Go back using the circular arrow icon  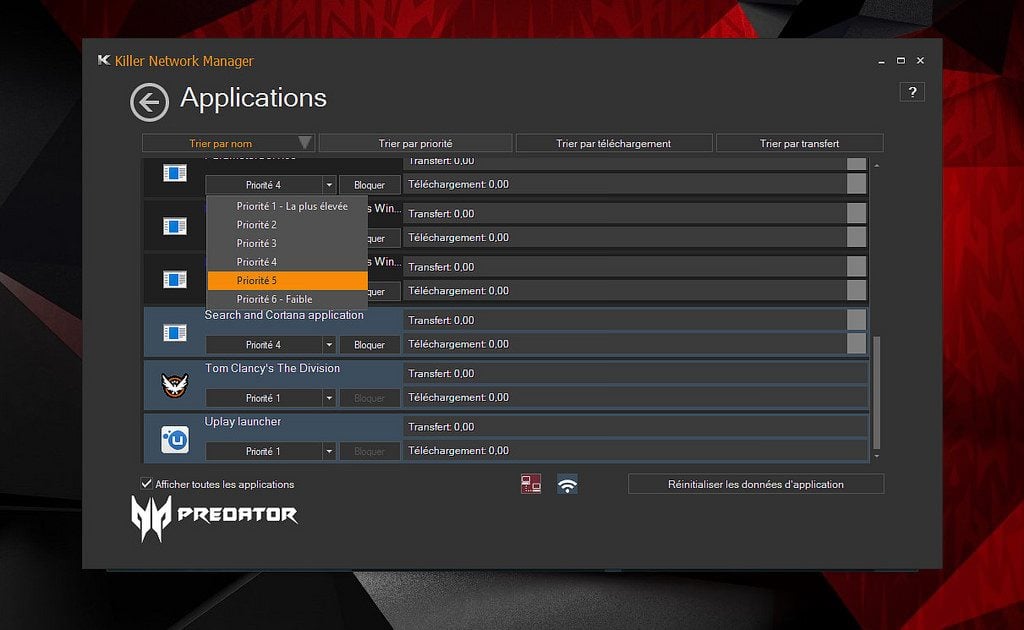pyautogui.click(x=150, y=102)
